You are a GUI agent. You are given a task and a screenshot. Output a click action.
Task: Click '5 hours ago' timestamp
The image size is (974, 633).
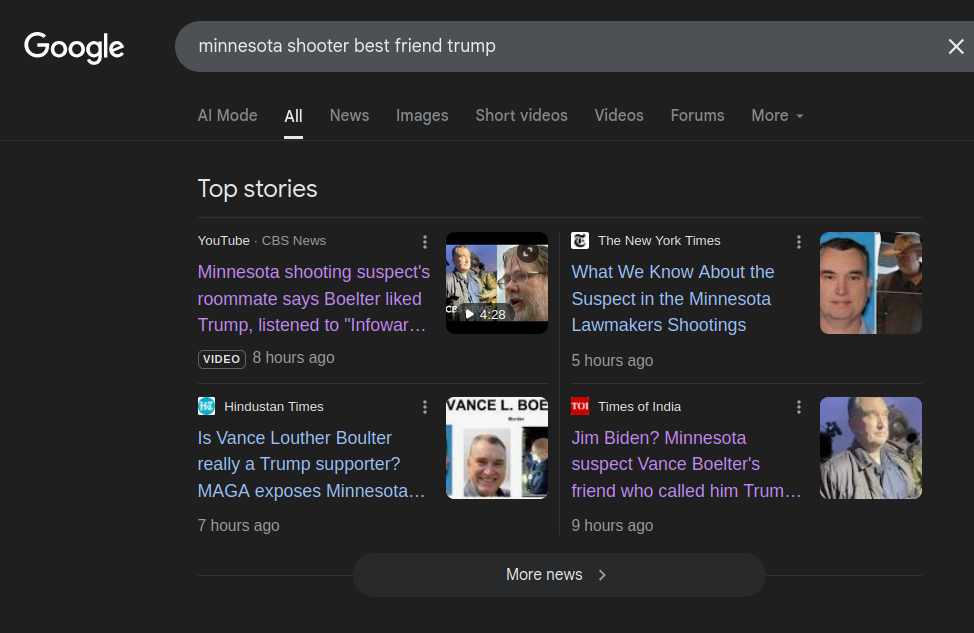(612, 361)
